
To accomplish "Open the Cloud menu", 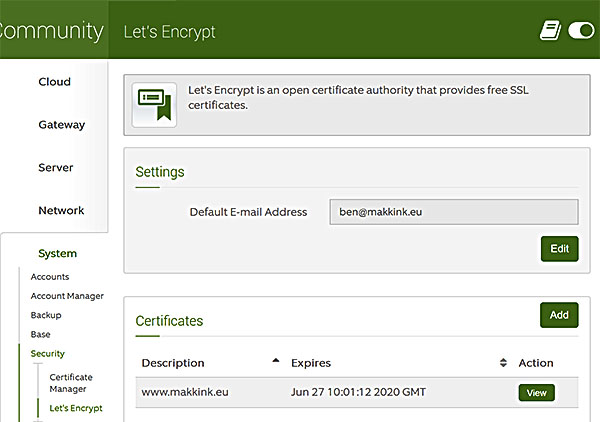I will [54, 82].
